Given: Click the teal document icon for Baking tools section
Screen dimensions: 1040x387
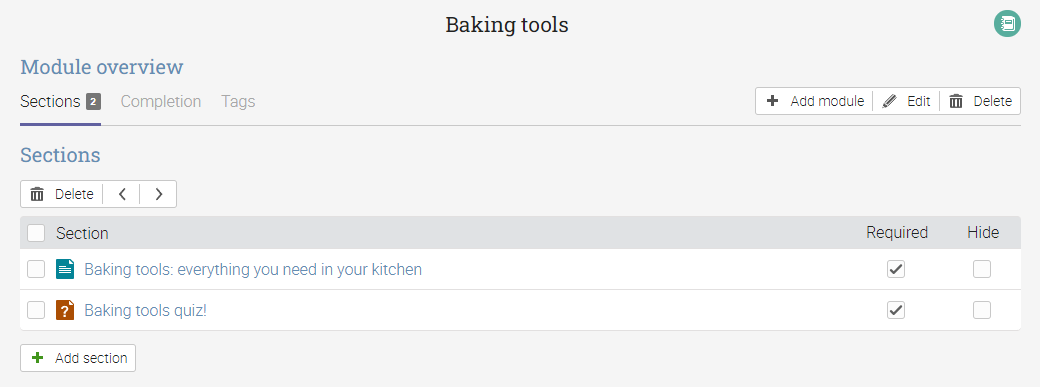Looking at the screenshot, I should [x=65, y=269].
